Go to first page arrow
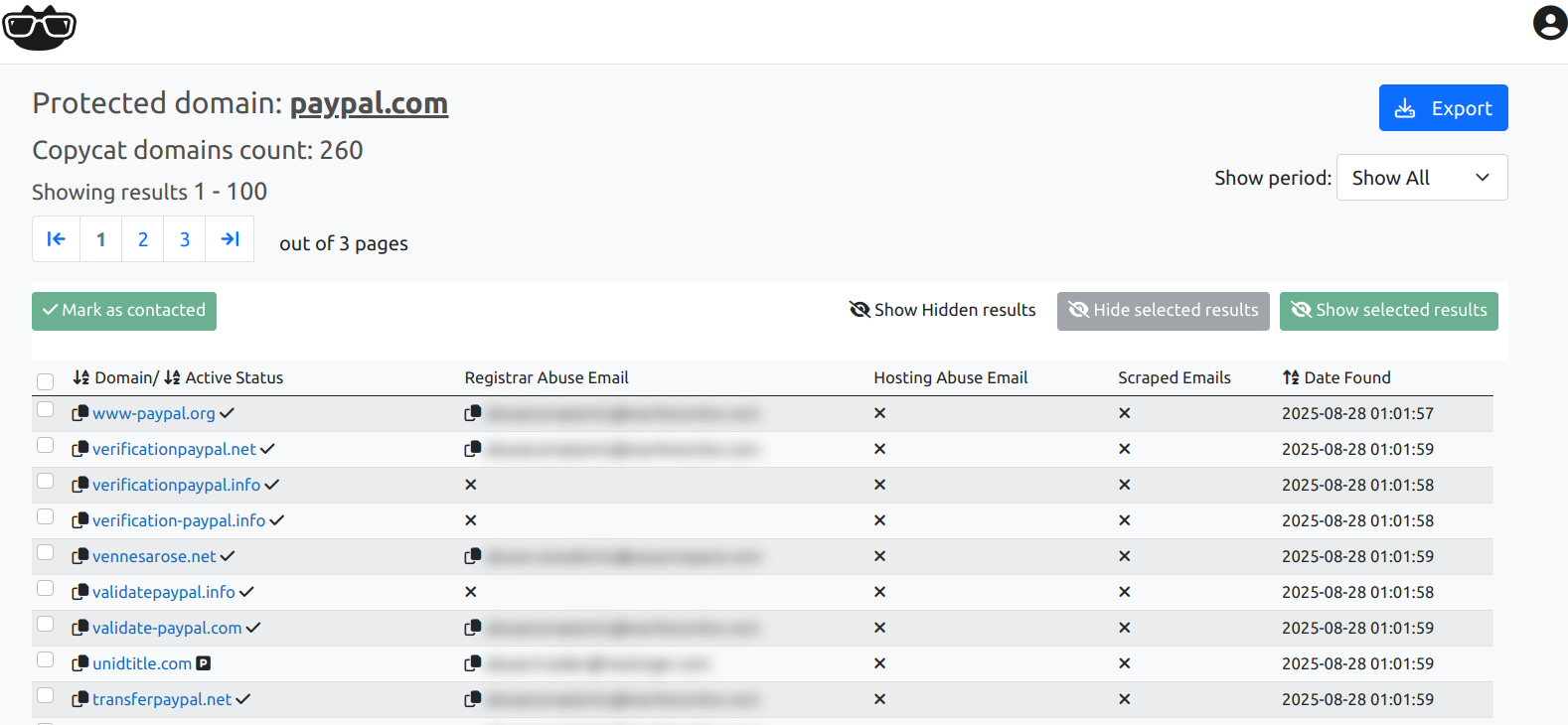This screenshot has width=1568, height=725. pyautogui.click(x=57, y=239)
